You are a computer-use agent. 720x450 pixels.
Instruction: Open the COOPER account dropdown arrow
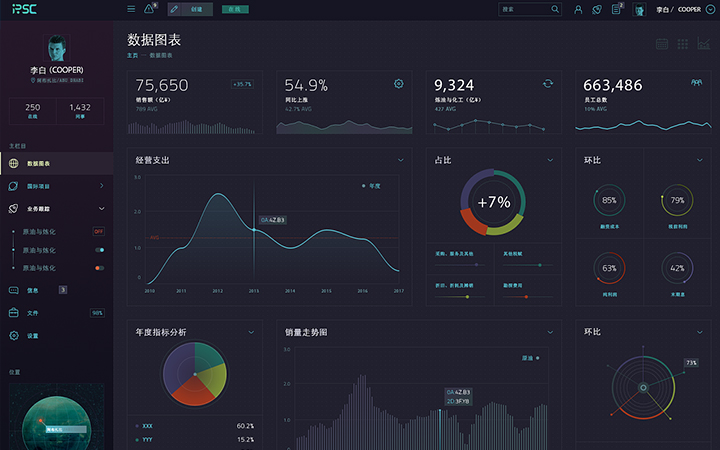[x=710, y=9]
